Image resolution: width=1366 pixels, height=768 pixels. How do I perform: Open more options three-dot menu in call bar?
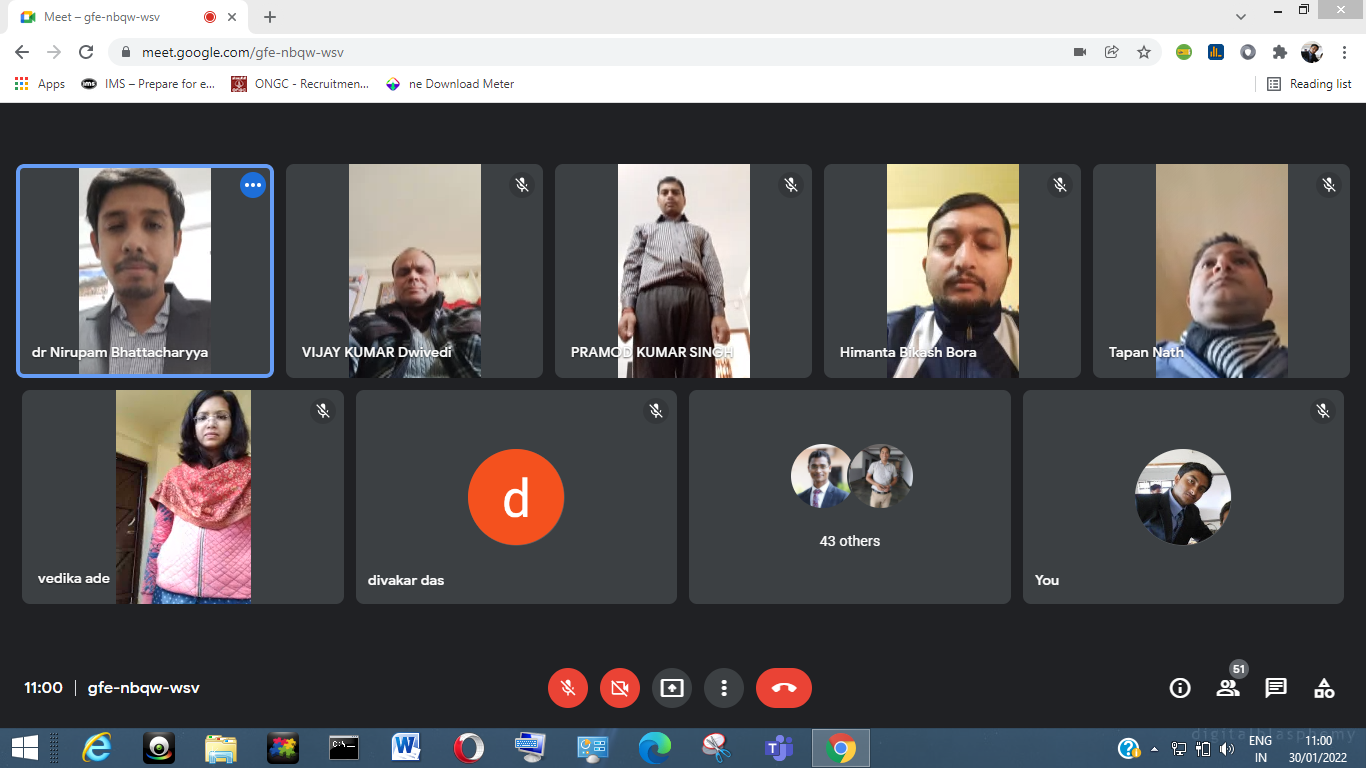coord(724,688)
